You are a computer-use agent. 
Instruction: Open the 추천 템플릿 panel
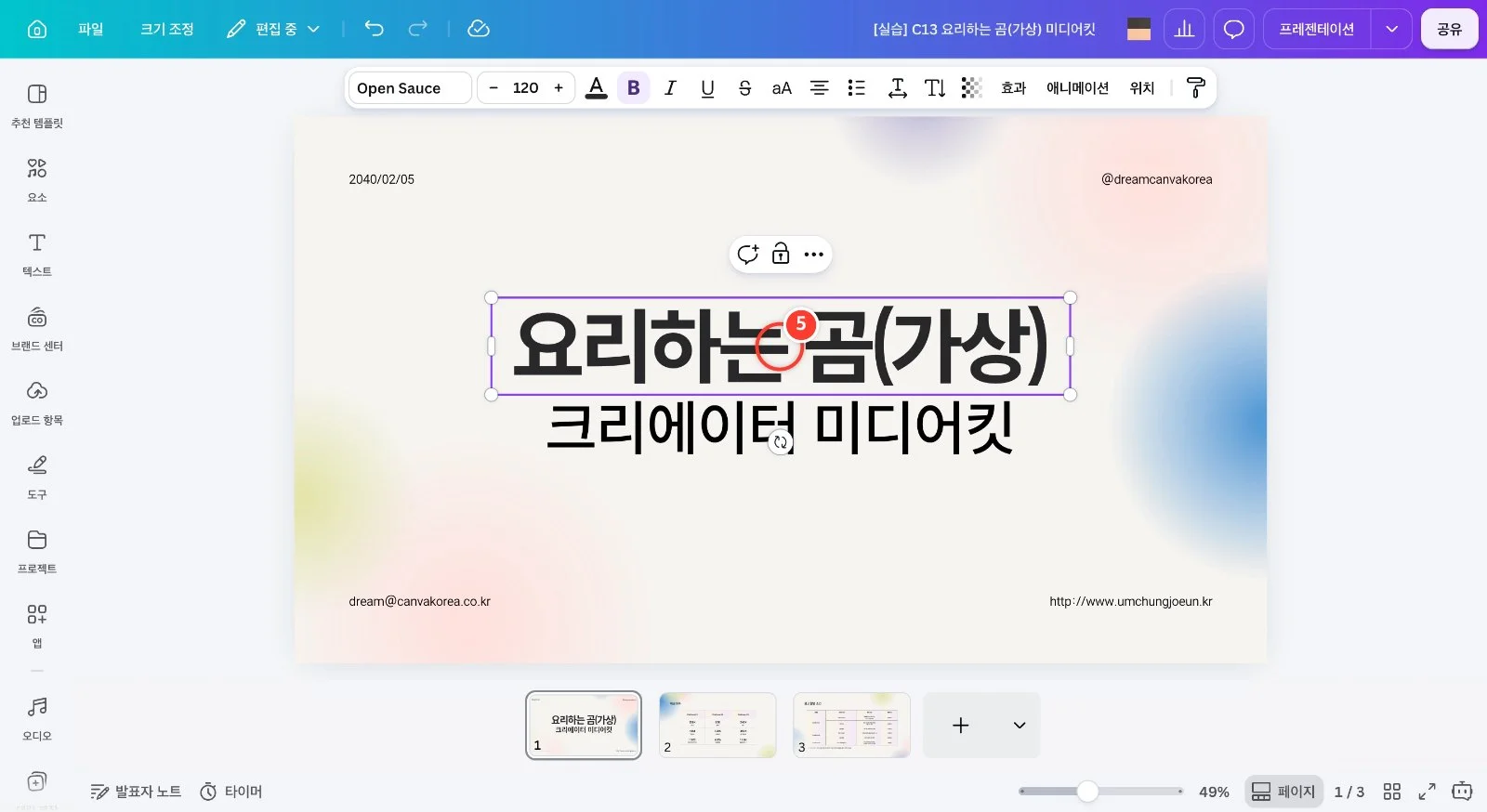click(x=37, y=106)
